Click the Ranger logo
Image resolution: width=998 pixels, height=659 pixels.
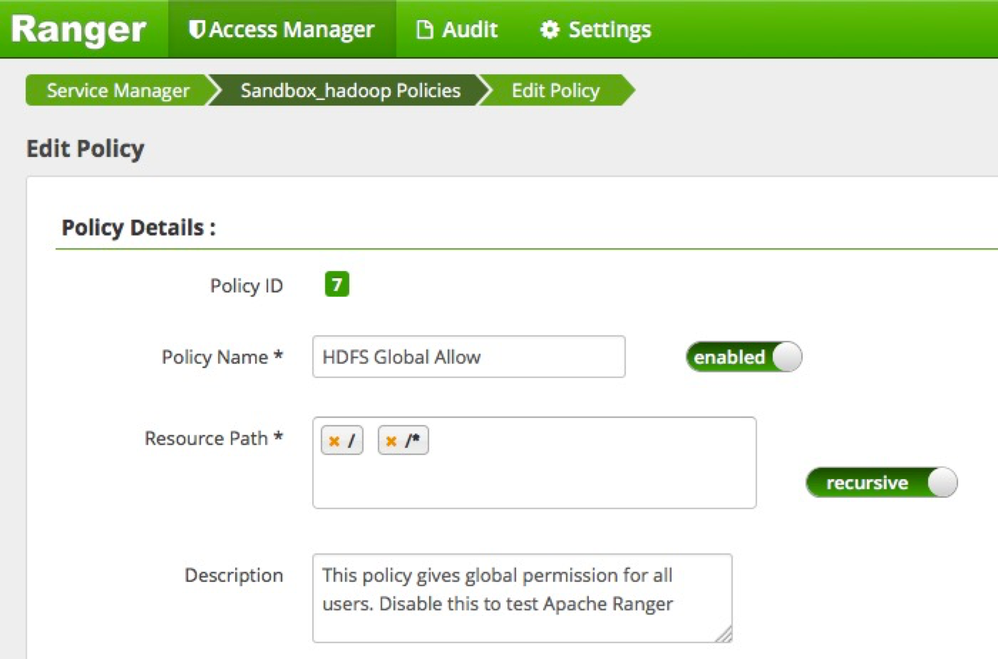[78, 30]
